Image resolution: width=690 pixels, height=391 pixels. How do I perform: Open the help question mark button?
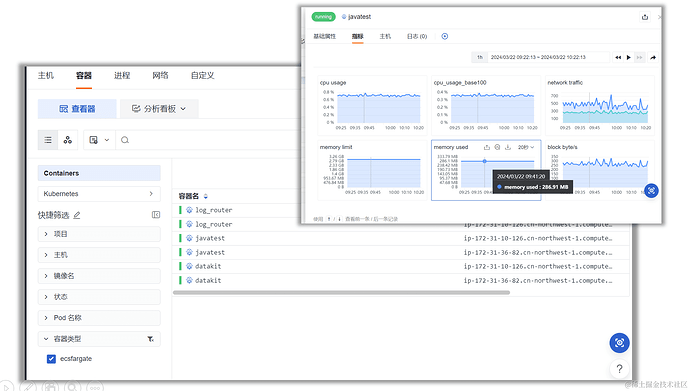pyautogui.click(x=620, y=369)
